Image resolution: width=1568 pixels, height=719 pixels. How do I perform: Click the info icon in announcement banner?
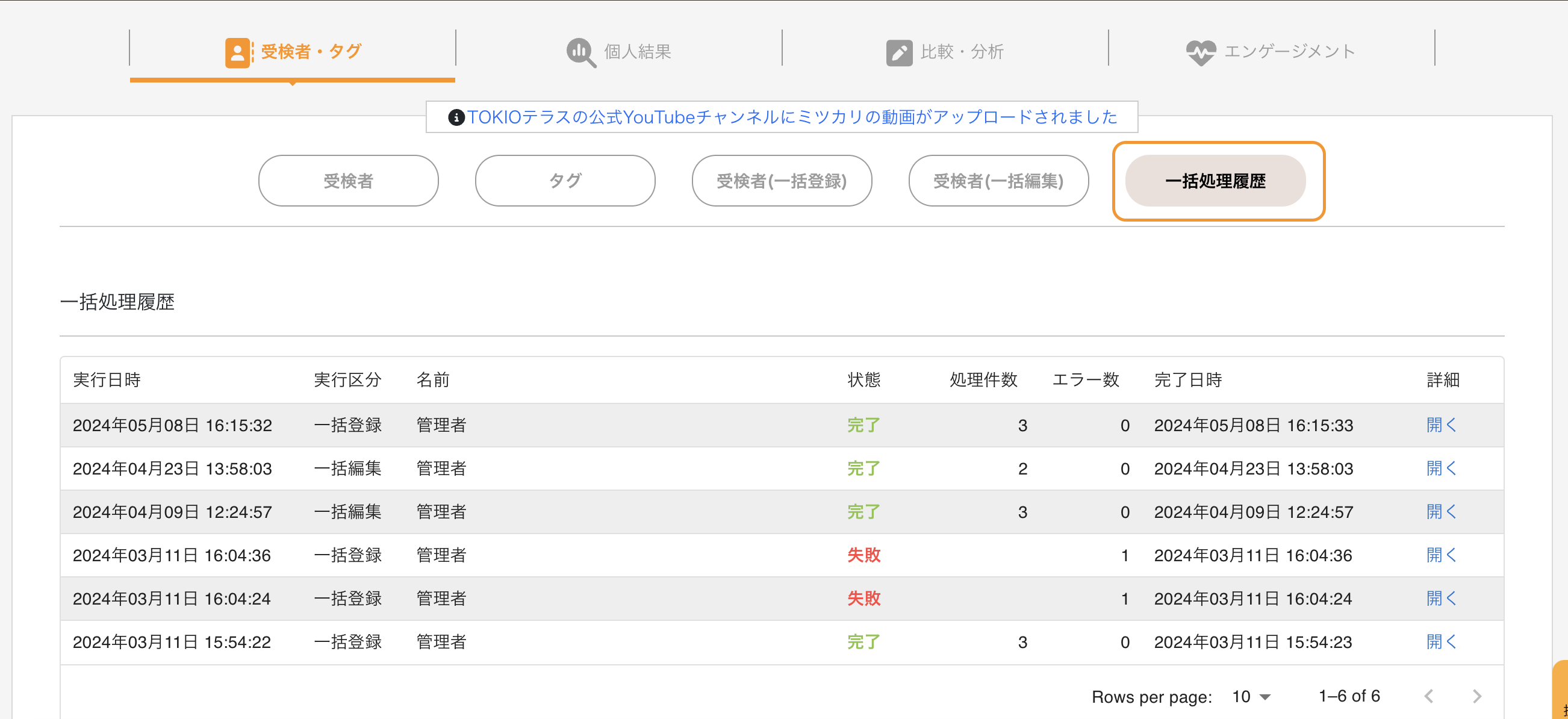click(456, 117)
